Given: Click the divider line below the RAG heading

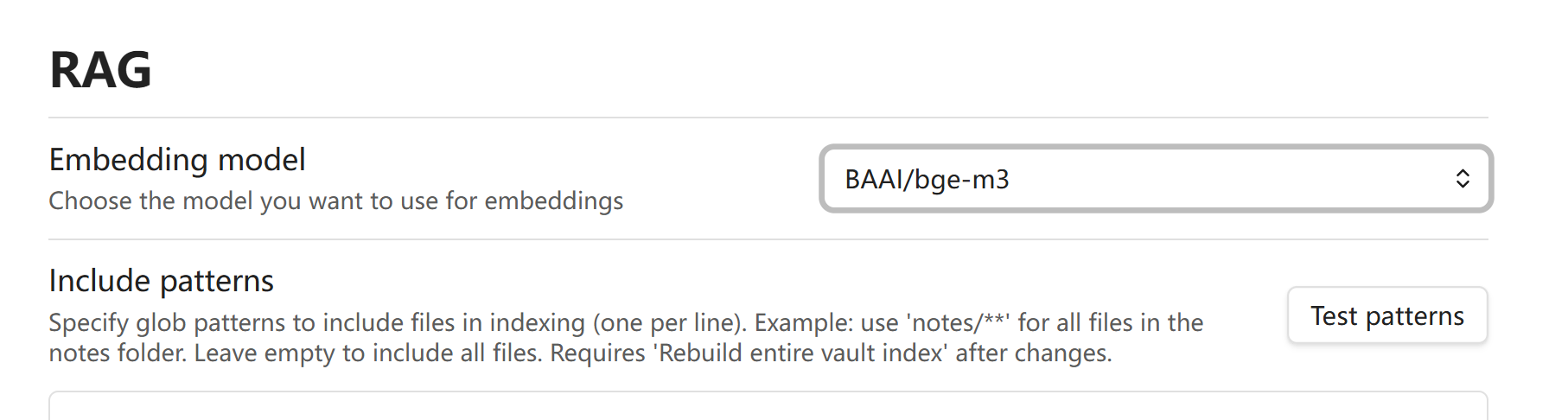Looking at the screenshot, I should click(768, 118).
